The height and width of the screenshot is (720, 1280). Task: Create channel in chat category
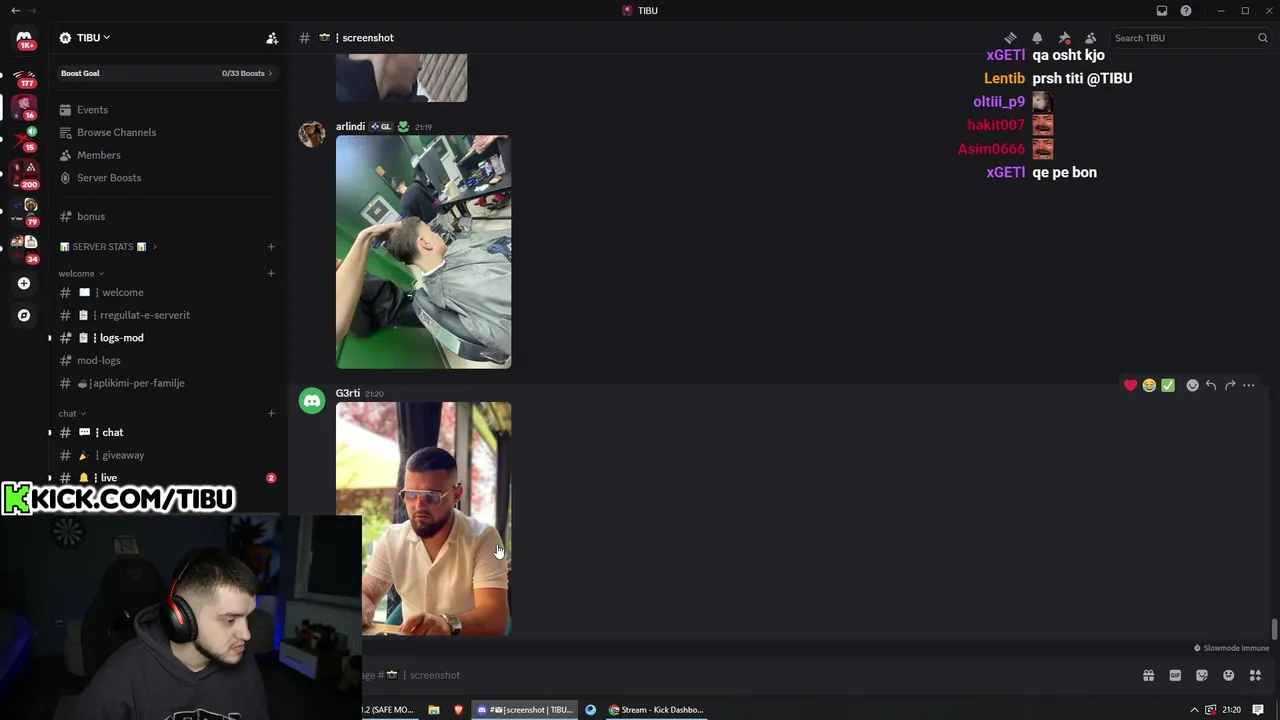coord(271,413)
